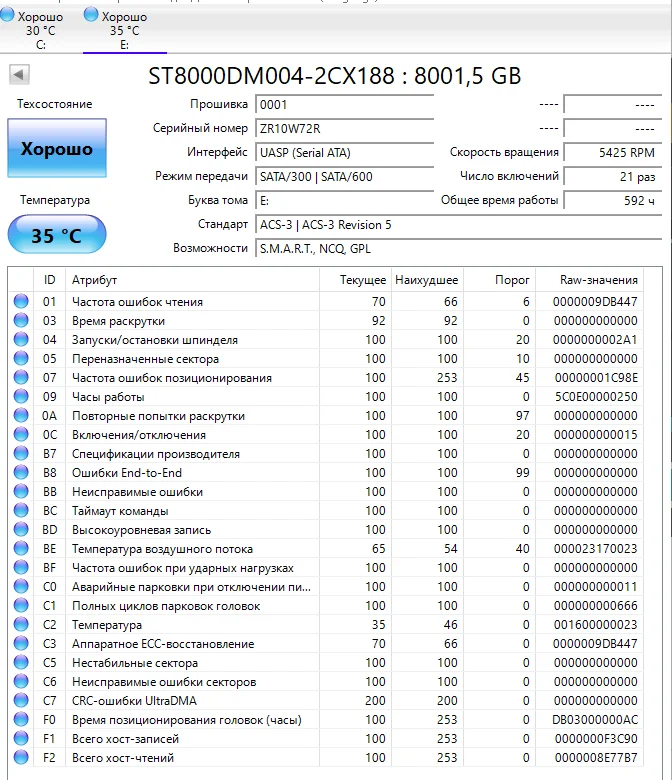Click status icon for attribute 0A spin retries
The height and width of the screenshot is (780, 672).
point(21,415)
